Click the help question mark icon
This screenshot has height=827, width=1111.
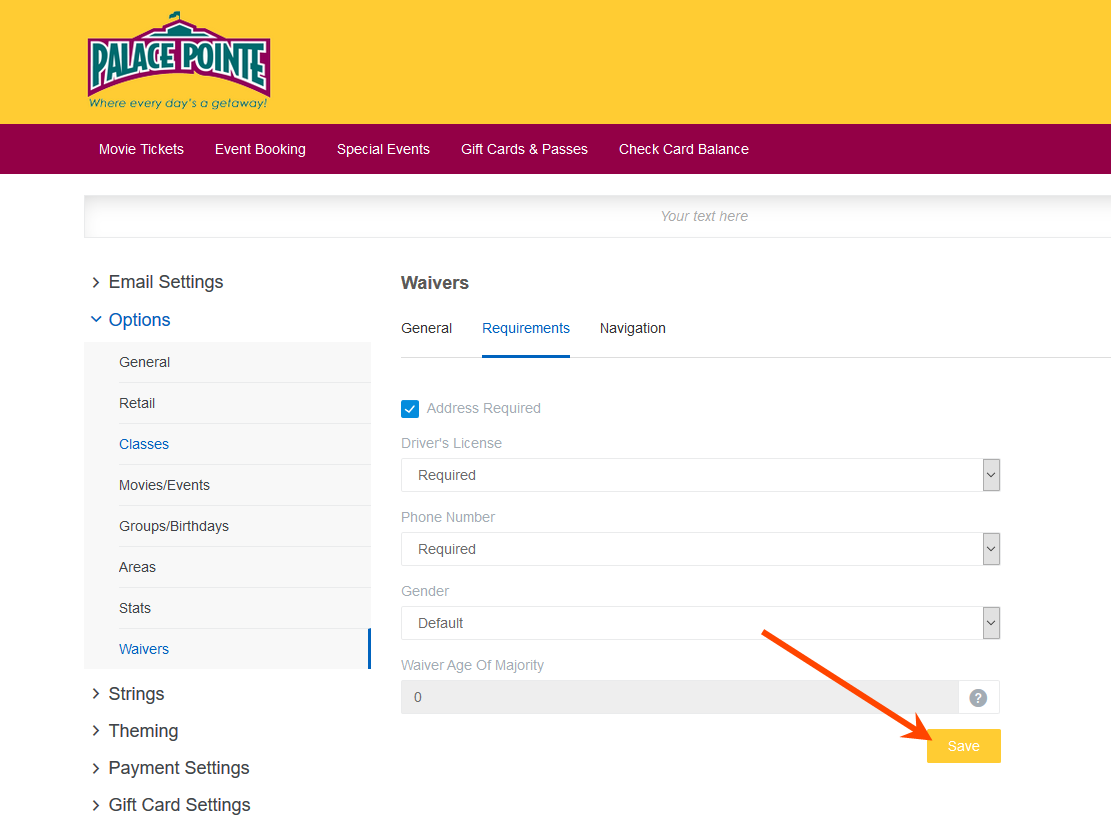pos(978,697)
